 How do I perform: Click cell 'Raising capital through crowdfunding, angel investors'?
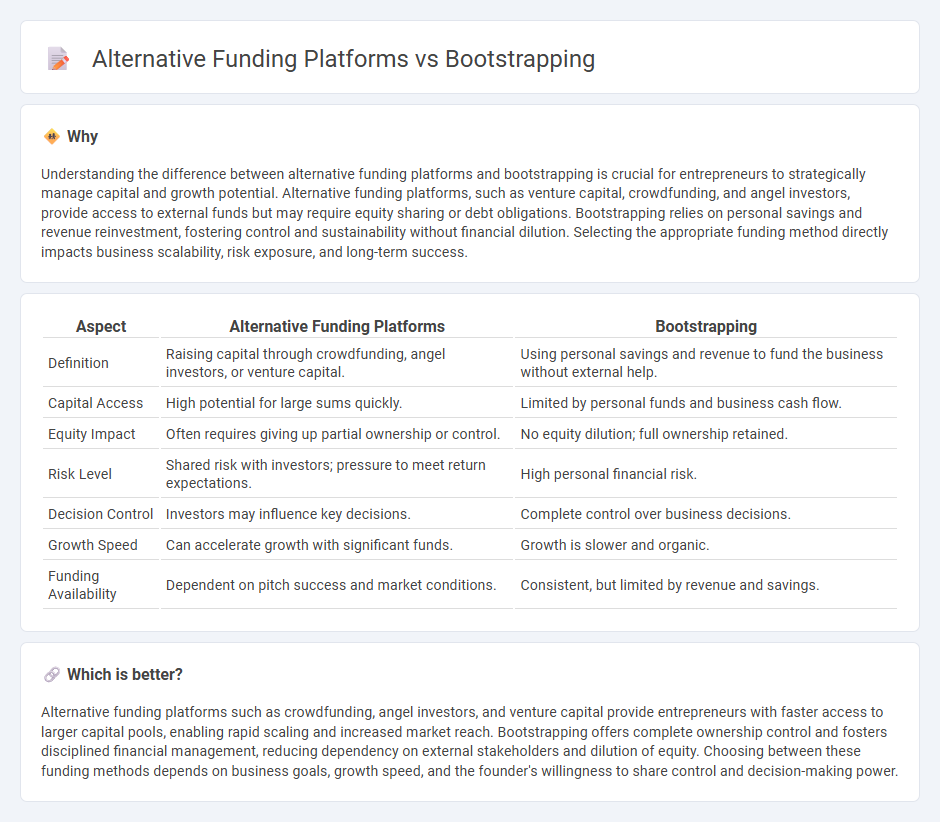click(337, 363)
